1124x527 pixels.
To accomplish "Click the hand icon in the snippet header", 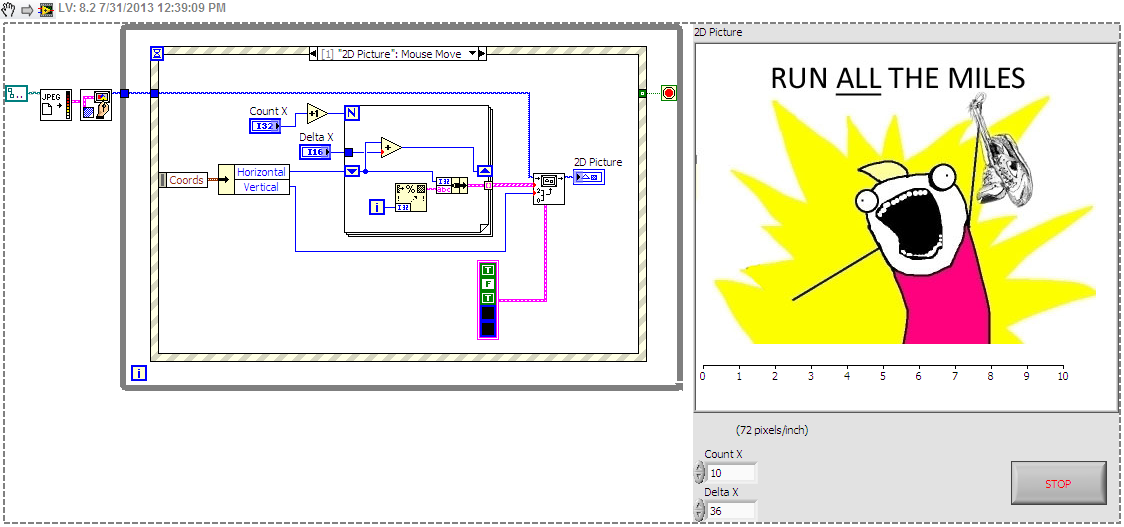I will pyautogui.click(x=9, y=10).
